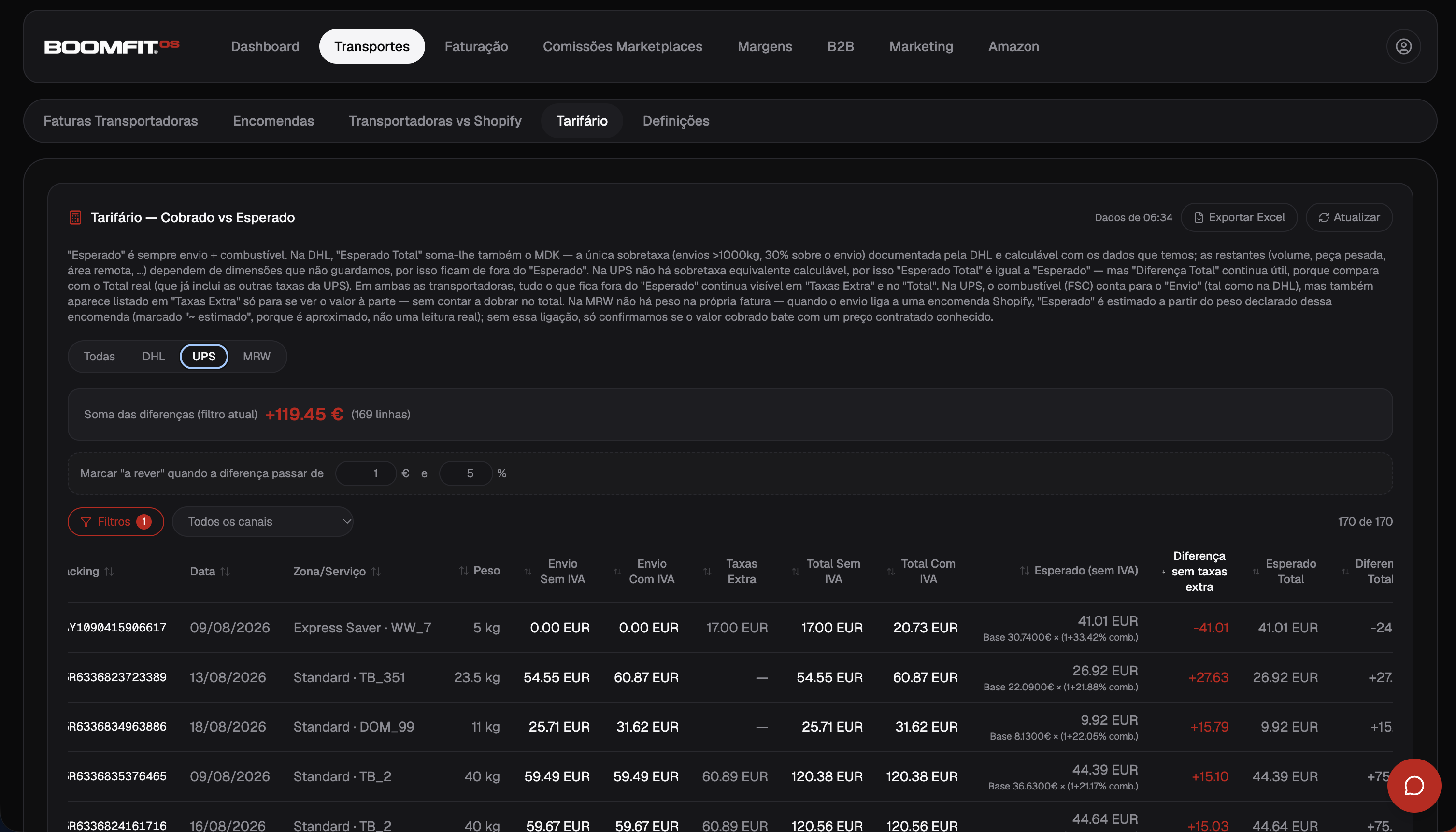The height and width of the screenshot is (832, 1456).
Task: Sort by Esperado (sem IVA) arrows
Action: tap(1024, 570)
